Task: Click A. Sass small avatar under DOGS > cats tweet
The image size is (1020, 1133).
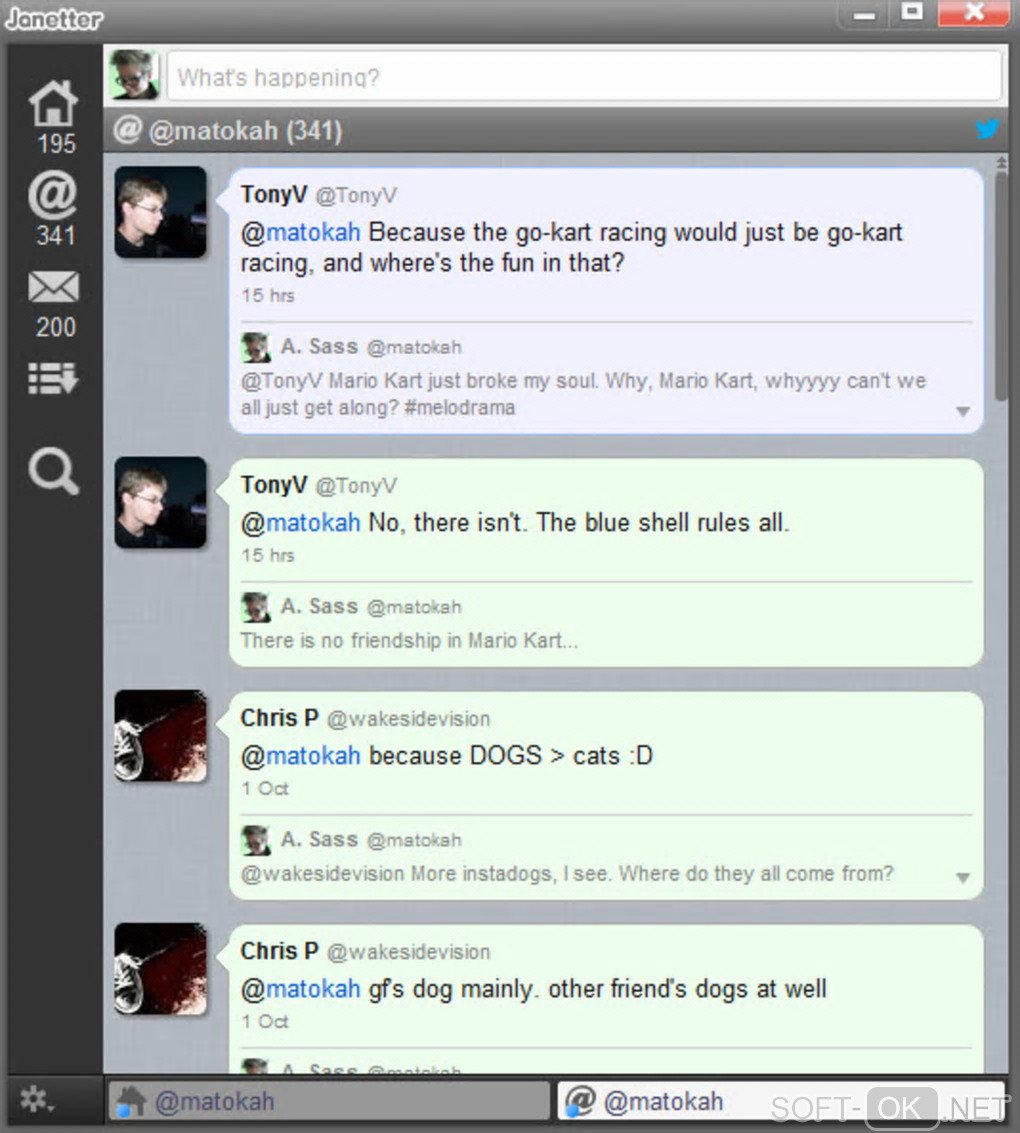Action: [x=256, y=840]
